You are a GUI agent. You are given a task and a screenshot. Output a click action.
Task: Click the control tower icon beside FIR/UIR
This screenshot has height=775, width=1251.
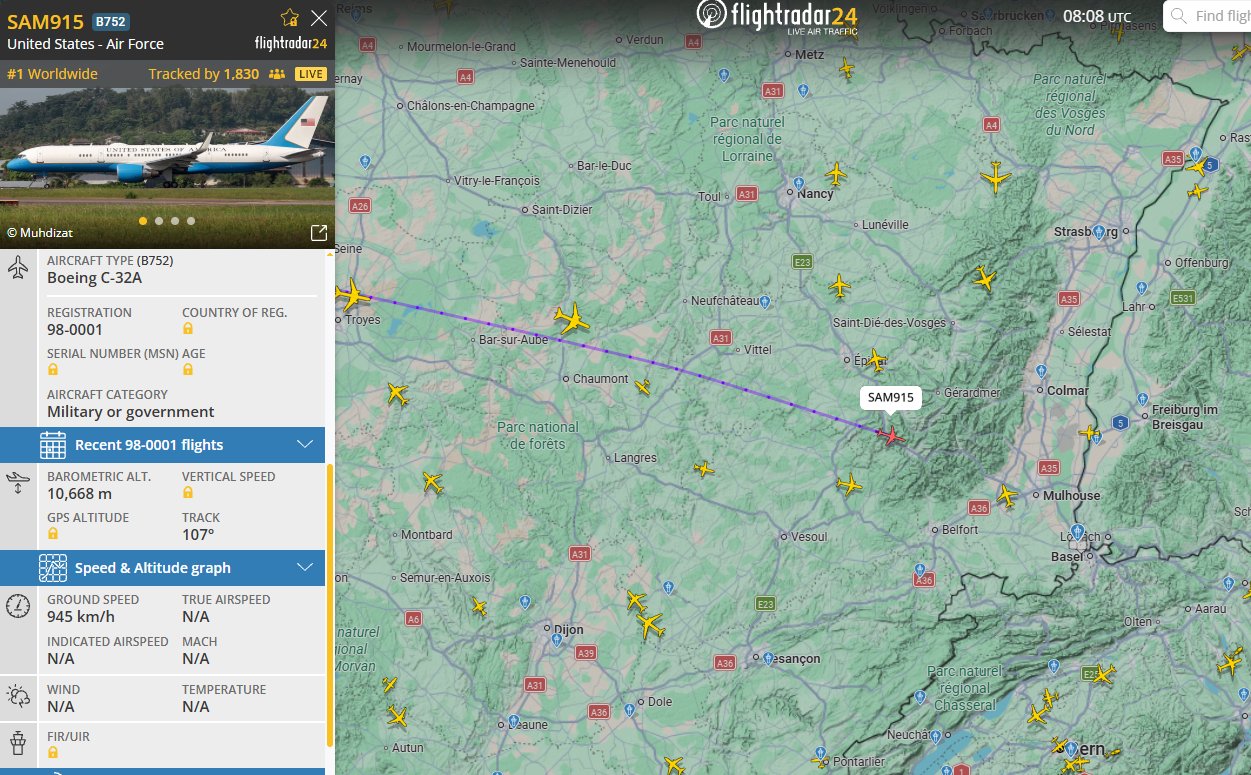point(18,743)
